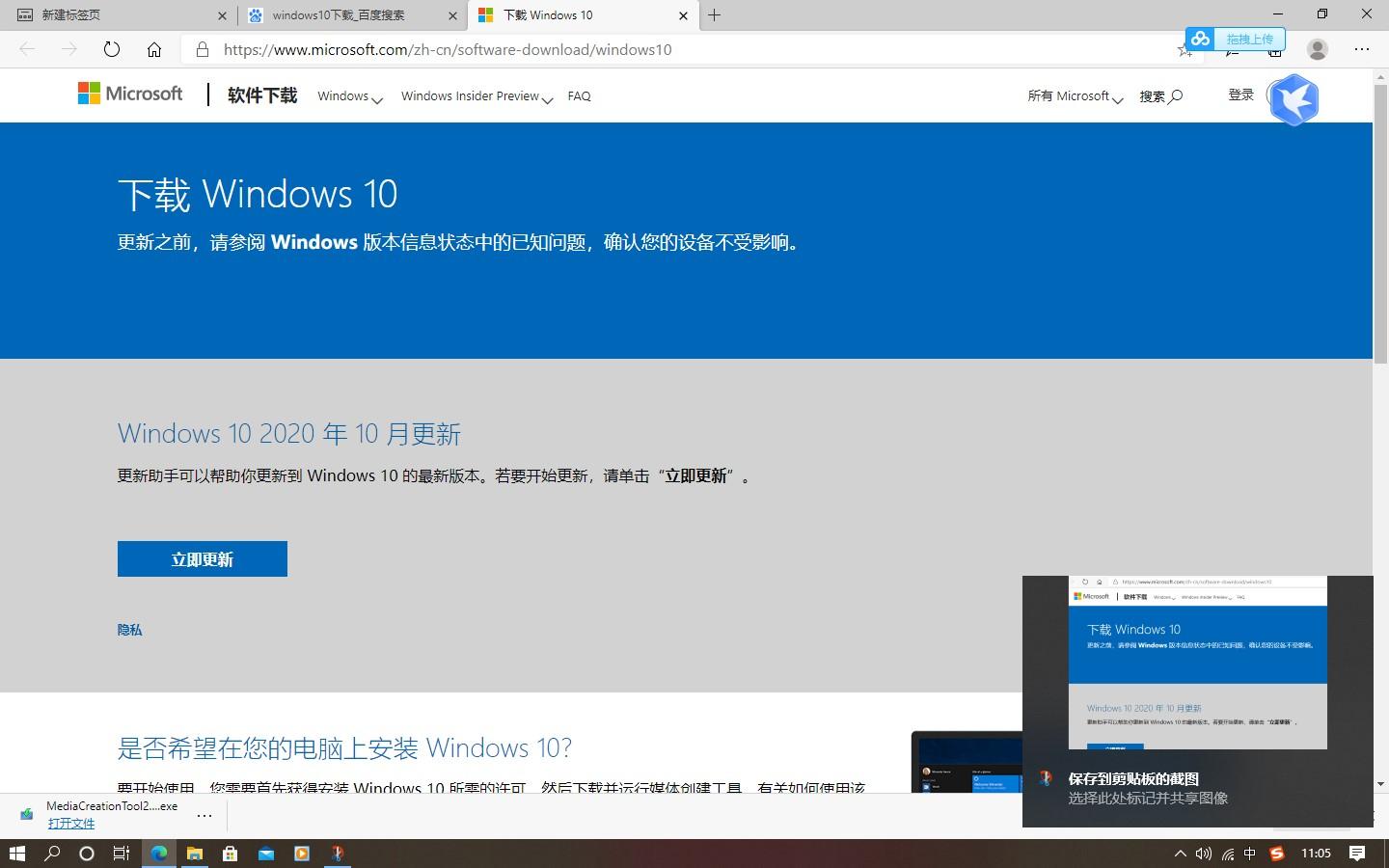
Task: Toggle the speaker volume in system tray
Action: tap(1204, 854)
